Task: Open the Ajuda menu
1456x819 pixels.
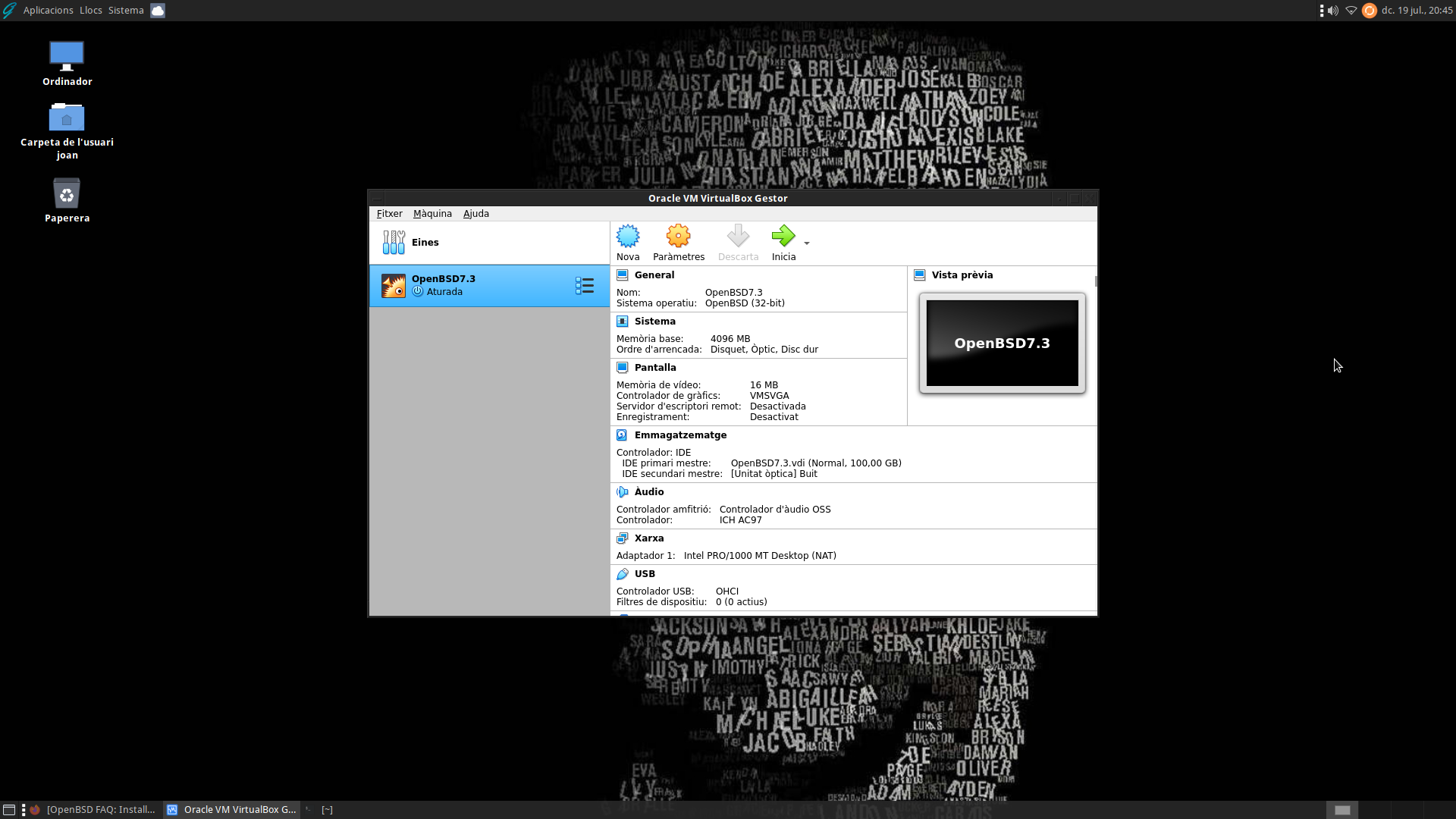Action: 476,214
